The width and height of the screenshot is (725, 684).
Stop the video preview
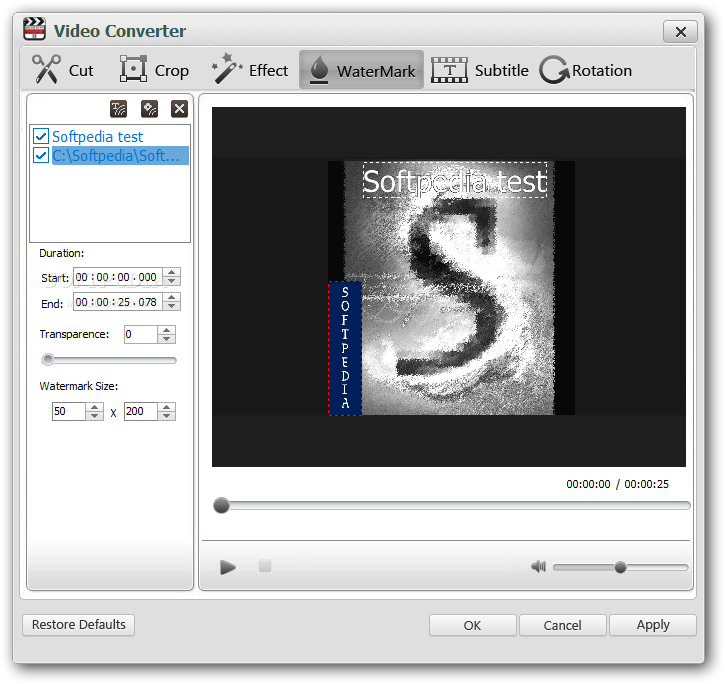(265, 566)
